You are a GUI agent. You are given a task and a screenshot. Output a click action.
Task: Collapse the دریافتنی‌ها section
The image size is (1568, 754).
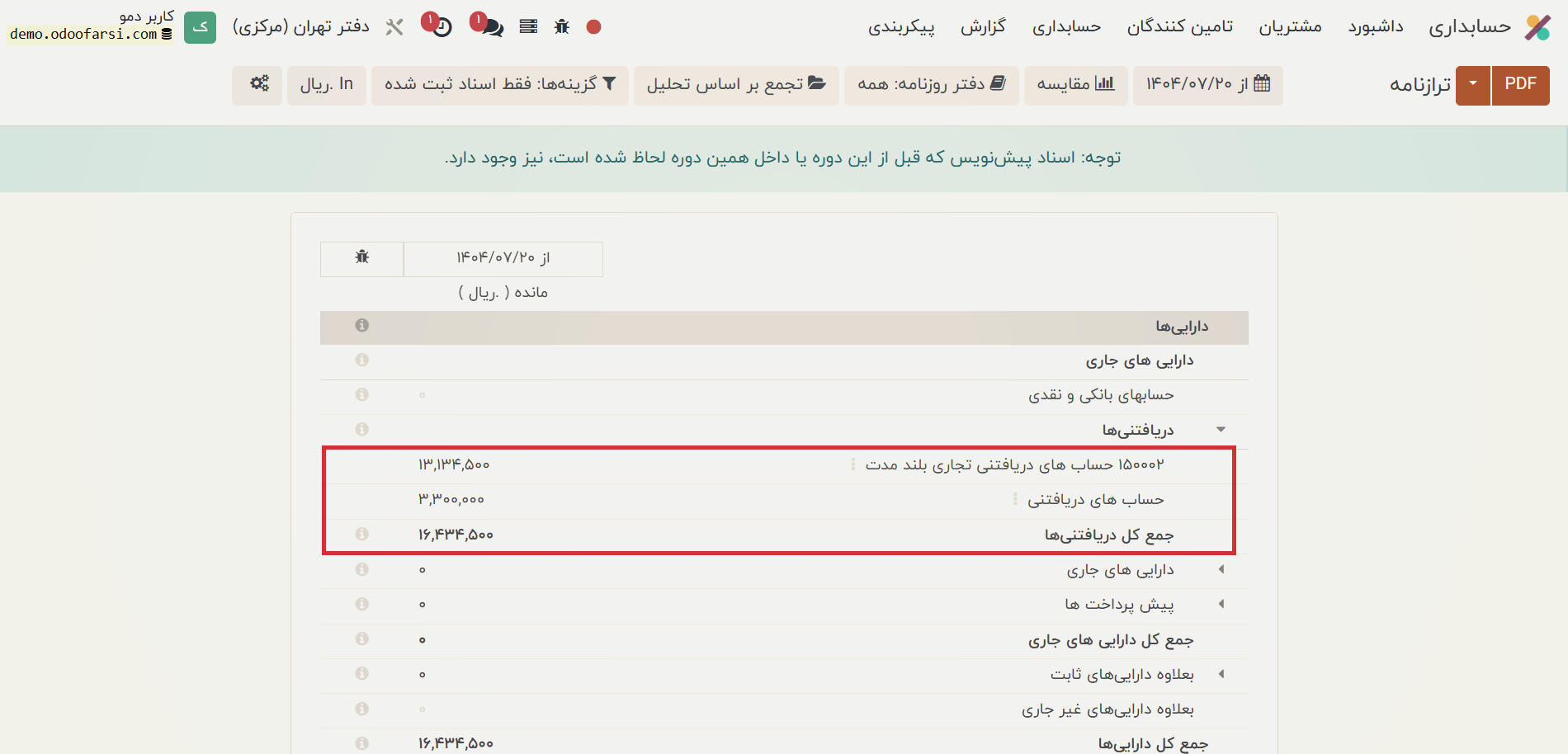pos(1221,430)
